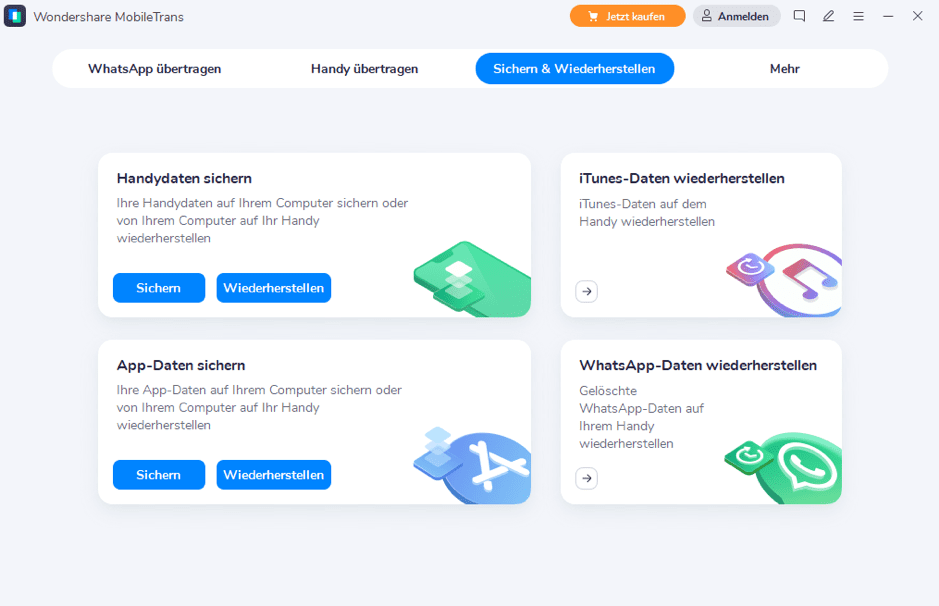Switch to WhatsApp übertragen tab
939x606 pixels.
tap(155, 69)
